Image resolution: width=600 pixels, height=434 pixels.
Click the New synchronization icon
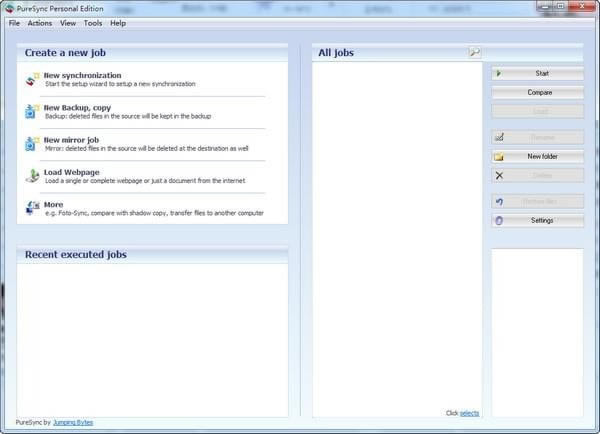coord(32,79)
